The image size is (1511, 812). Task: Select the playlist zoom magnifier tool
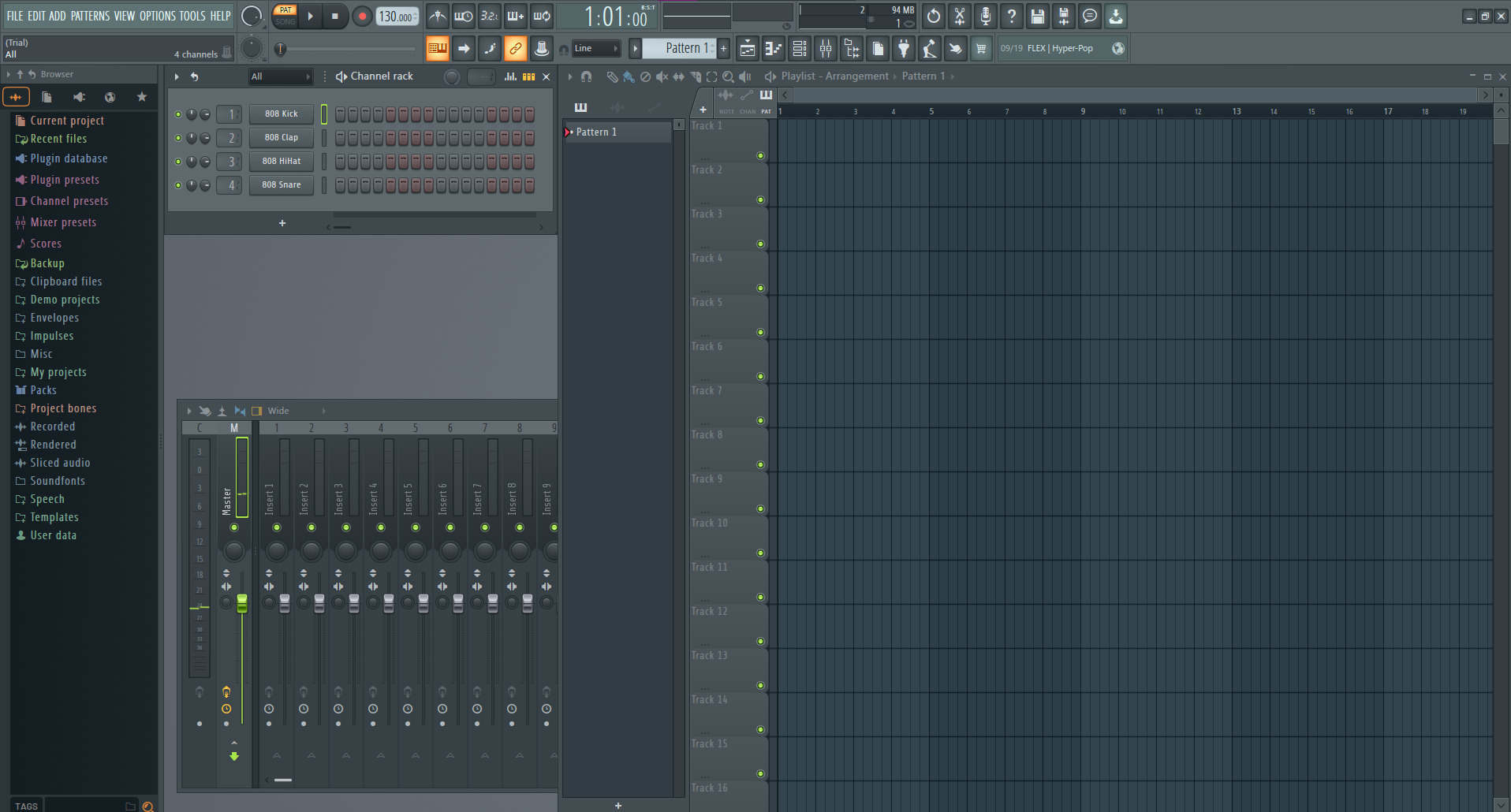pos(728,76)
